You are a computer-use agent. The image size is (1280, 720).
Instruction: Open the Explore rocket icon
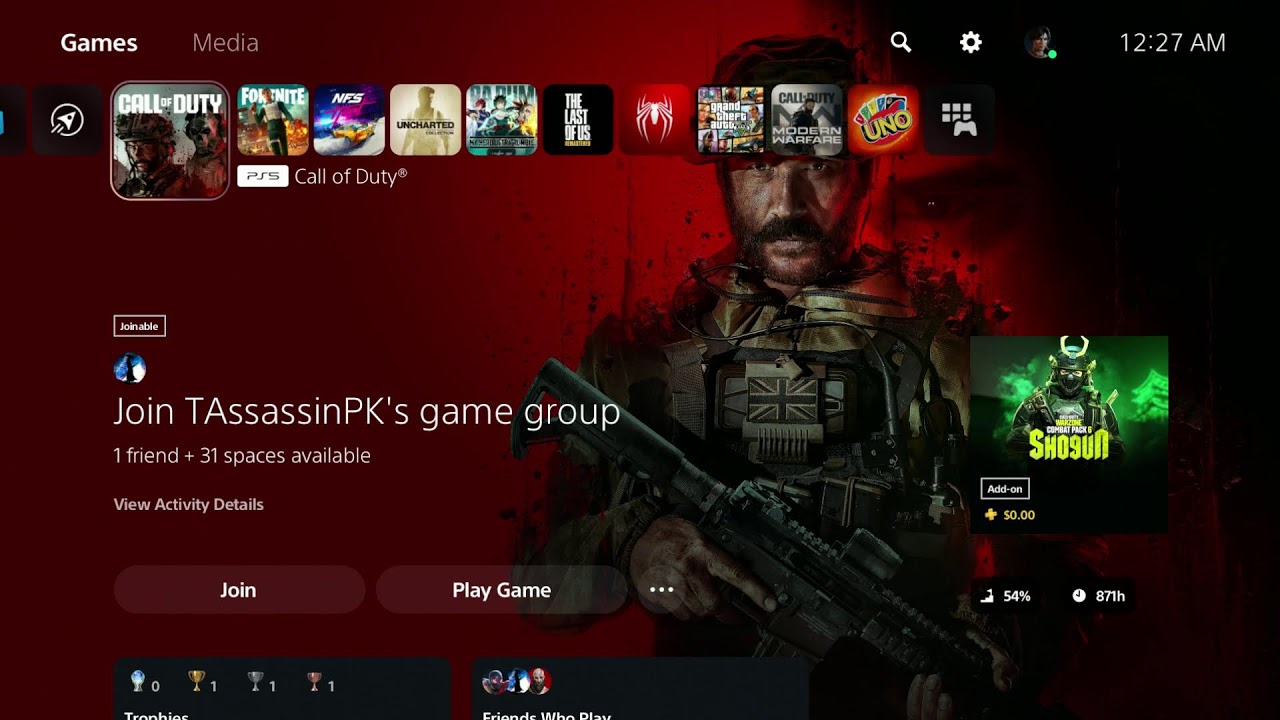(x=67, y=120)
